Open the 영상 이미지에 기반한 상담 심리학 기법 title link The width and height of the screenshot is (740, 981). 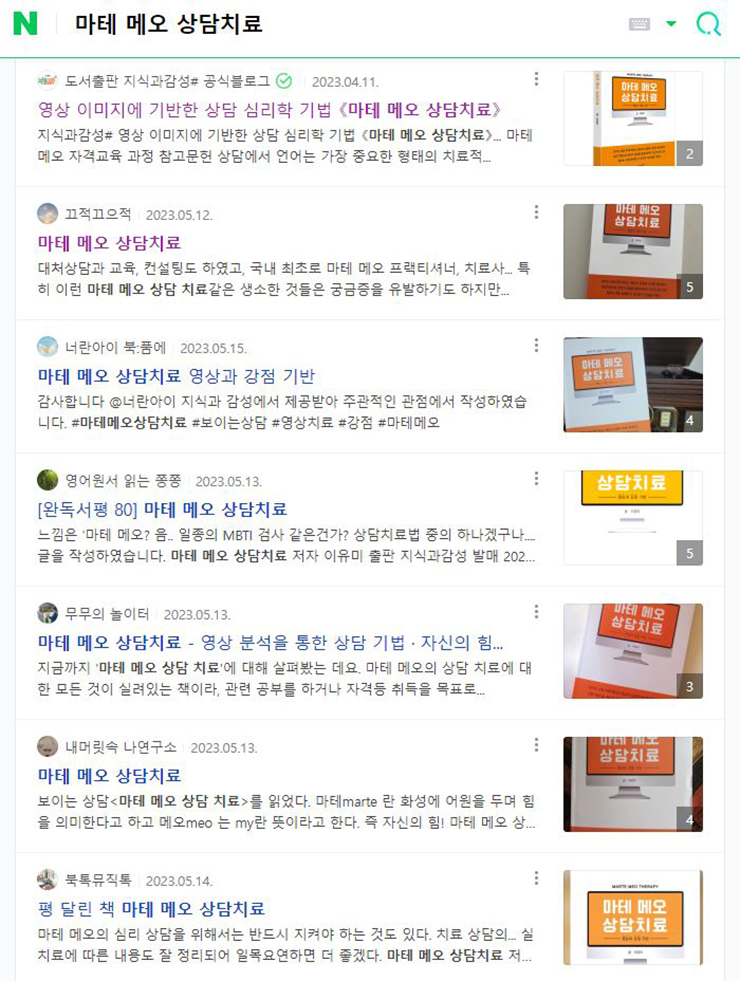[270, 110]
